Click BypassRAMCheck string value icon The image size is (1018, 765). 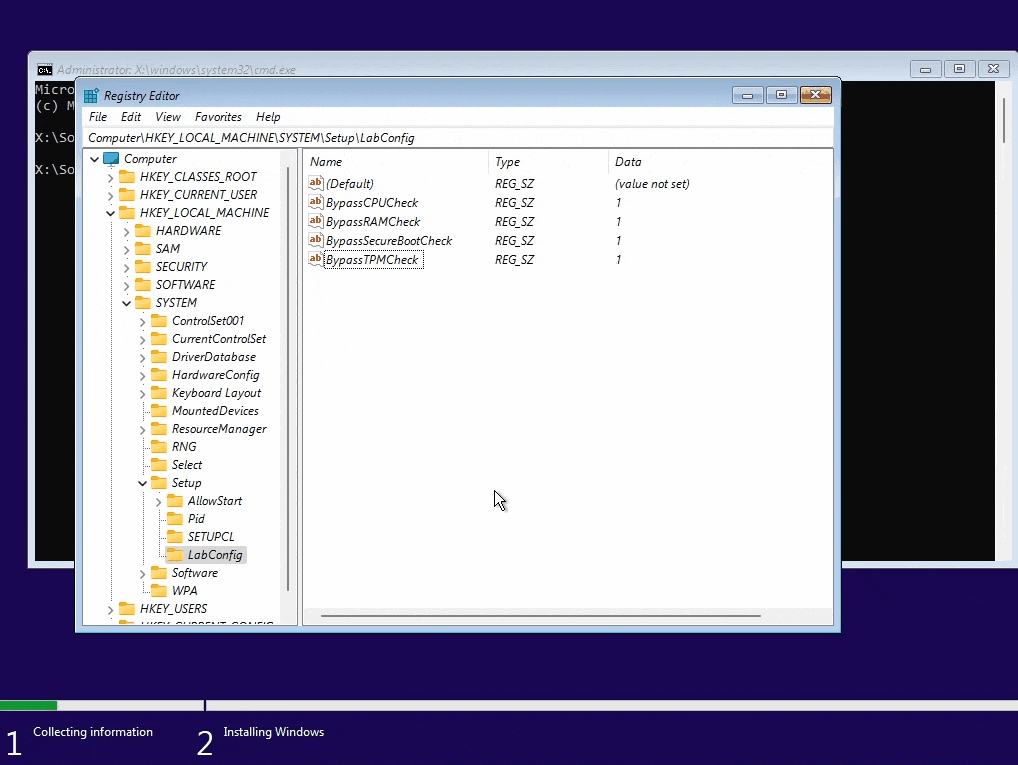pyautogui.click(x=316, y=221)
